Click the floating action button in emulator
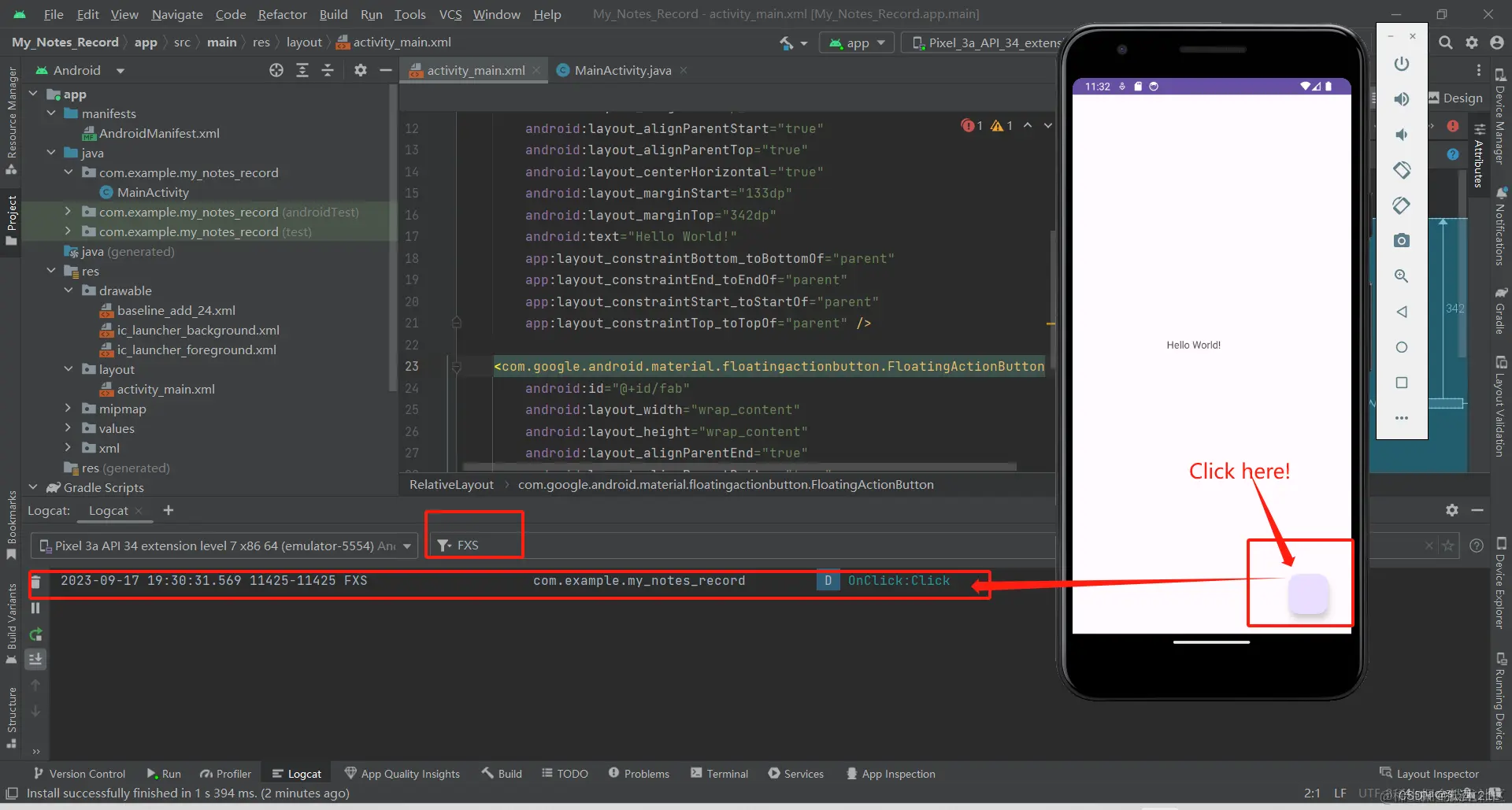 click(x=1308, y=594)
